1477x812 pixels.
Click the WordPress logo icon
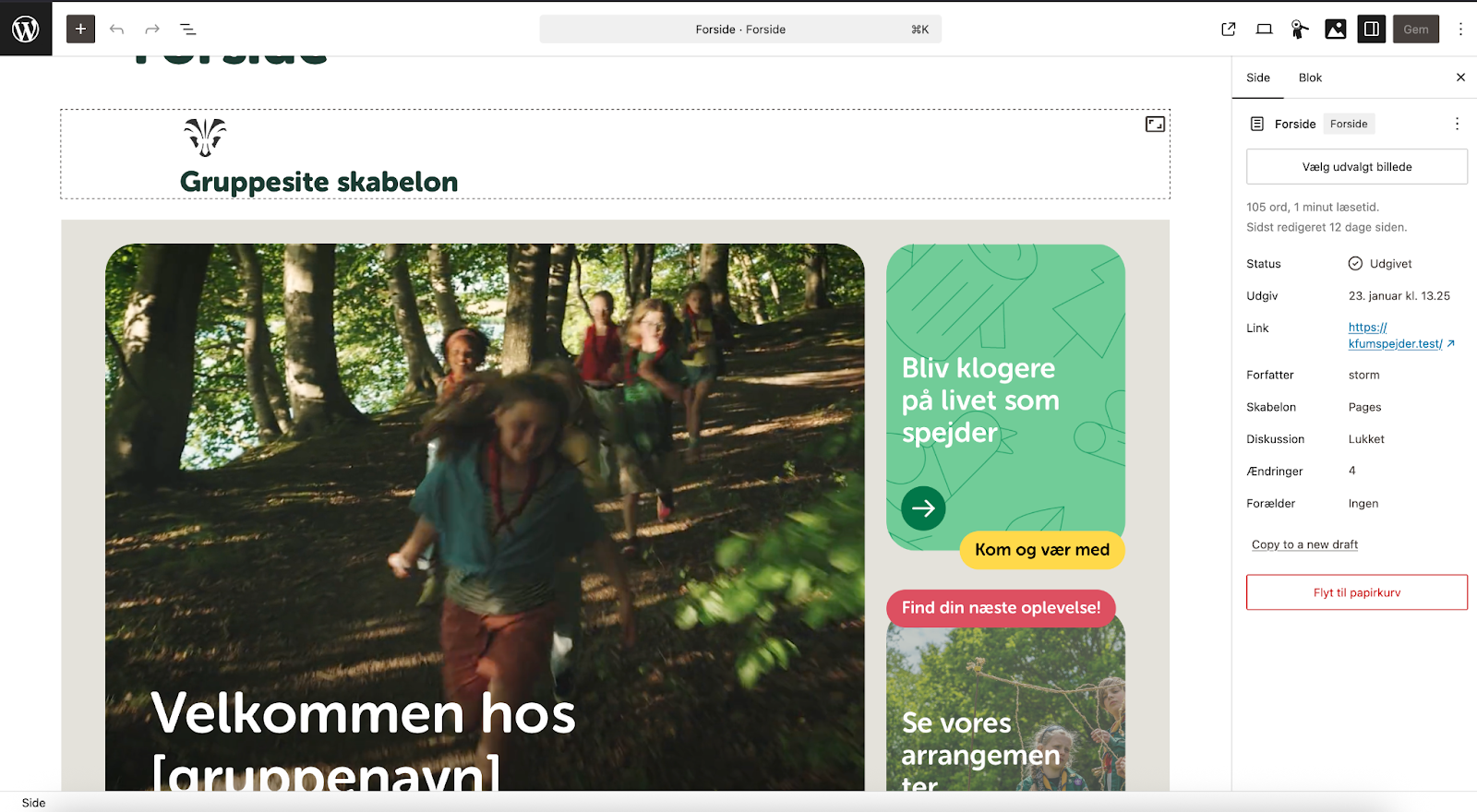coord(26,29)
